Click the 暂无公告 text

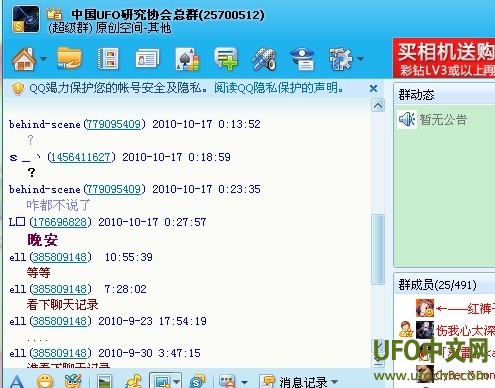click(443, 119)
